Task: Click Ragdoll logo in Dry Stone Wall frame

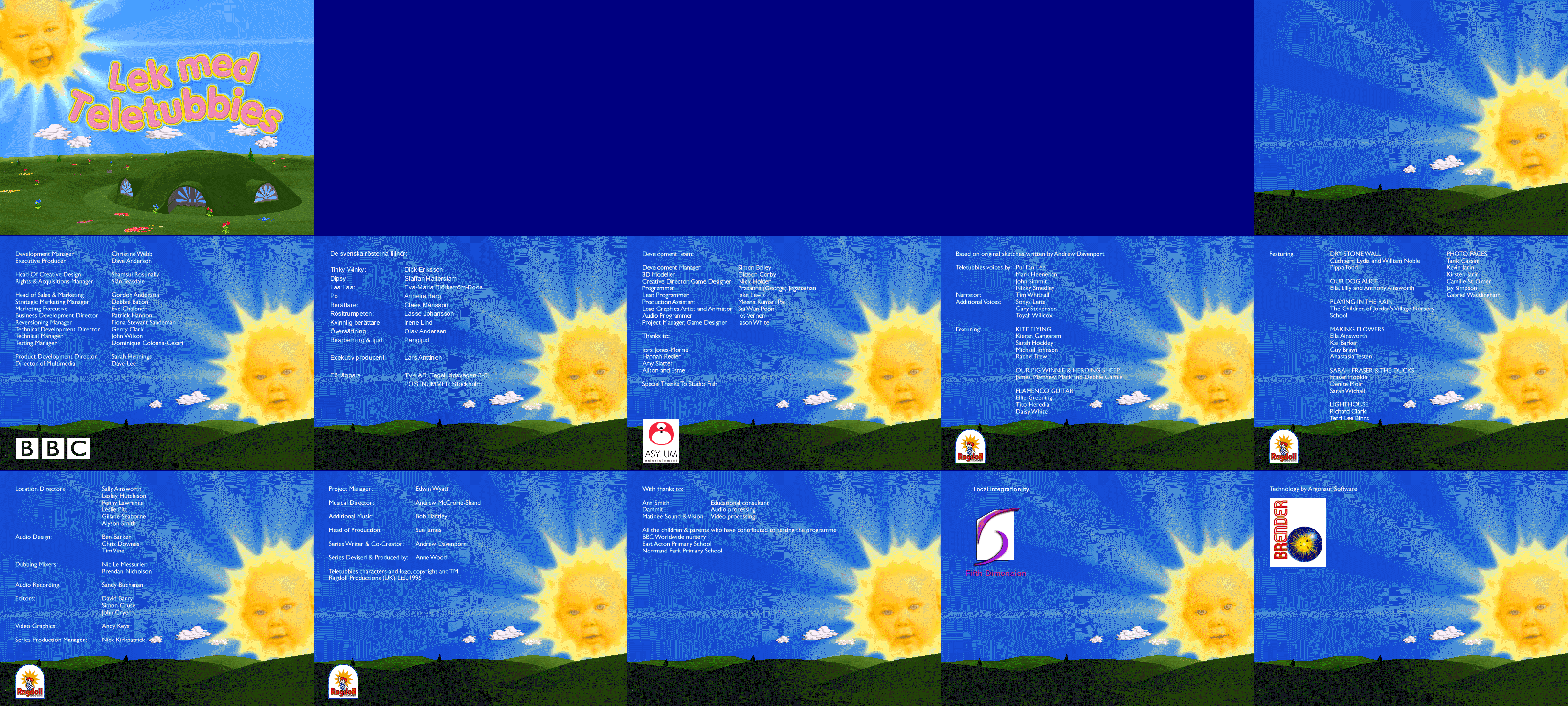Action: point(1283,447)
